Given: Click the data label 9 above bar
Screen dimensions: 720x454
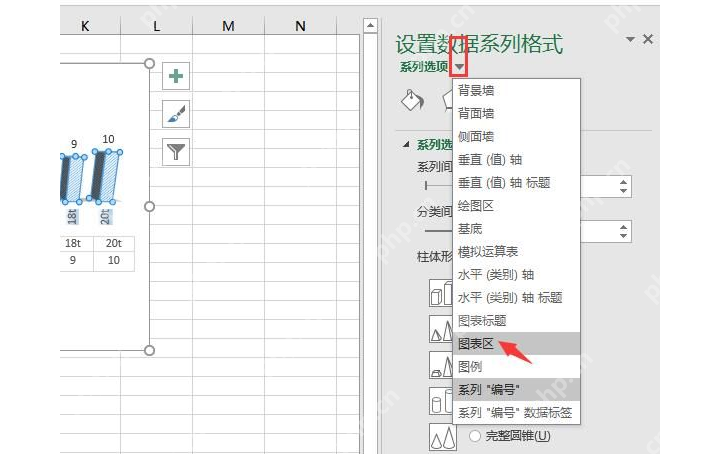Looking at the screenshot, I should (x=74, y=144).
